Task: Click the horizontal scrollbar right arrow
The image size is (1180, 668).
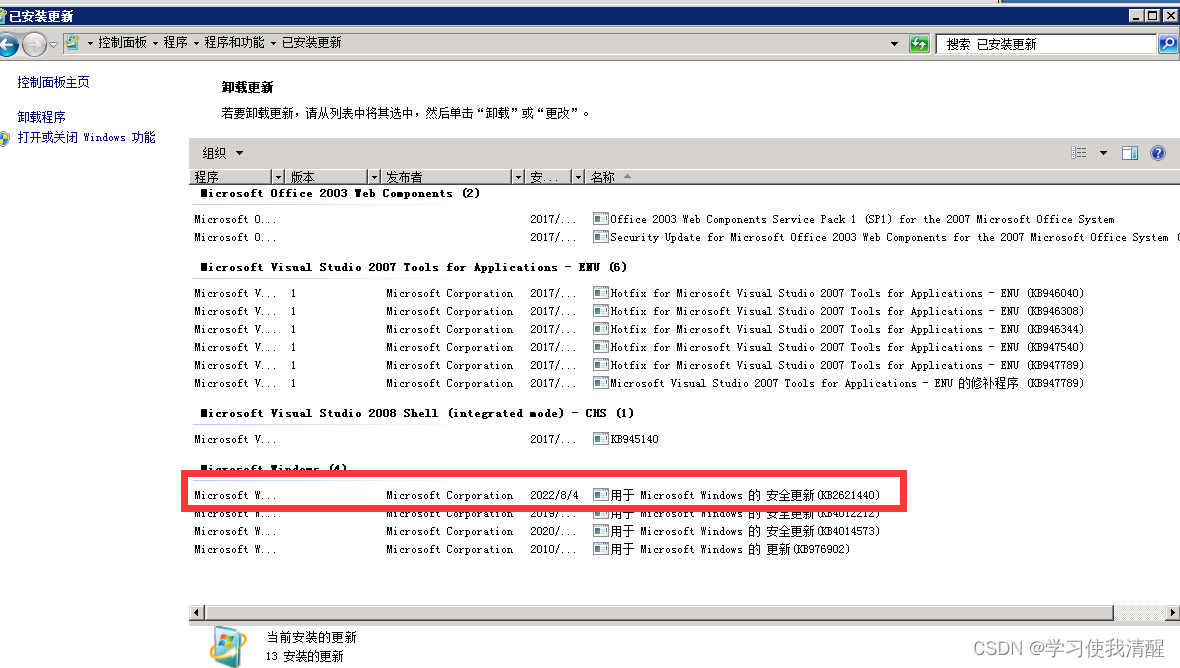Action: (x=1172, y=612)
